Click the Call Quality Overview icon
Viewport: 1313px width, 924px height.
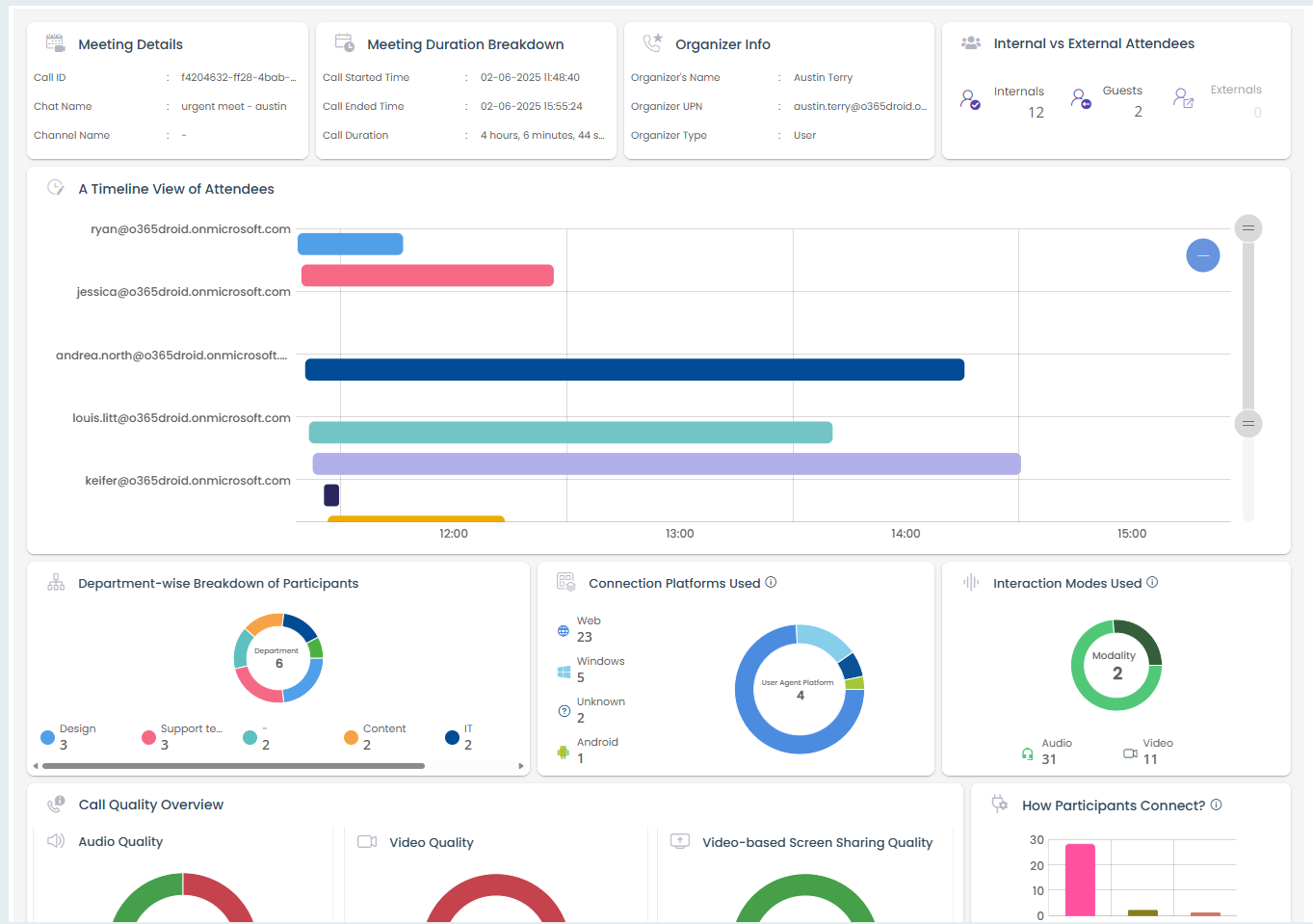coord(56,804)
